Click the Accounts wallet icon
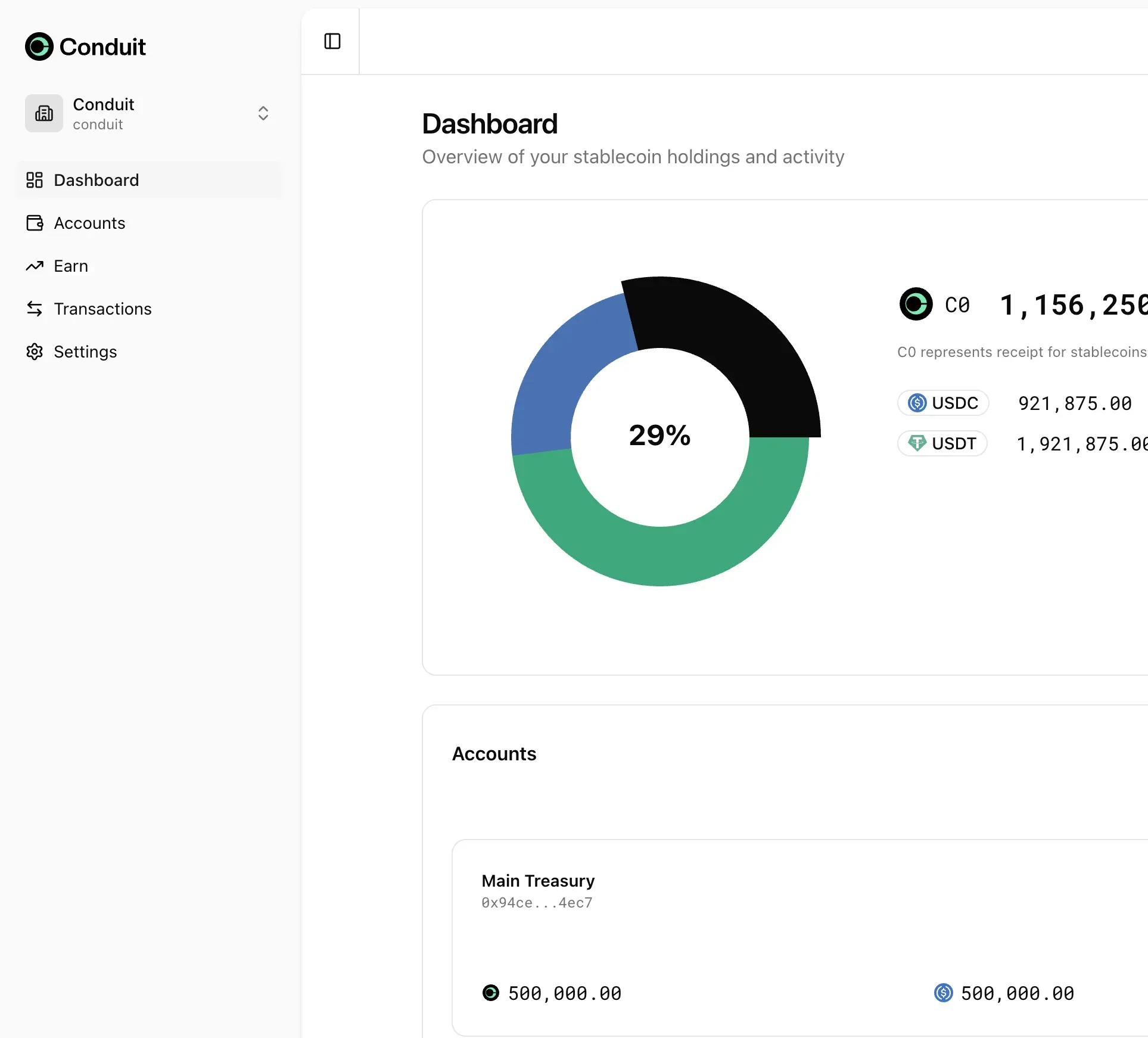Viewport: 1148px width, 1038px height. [x=35, y=223]
